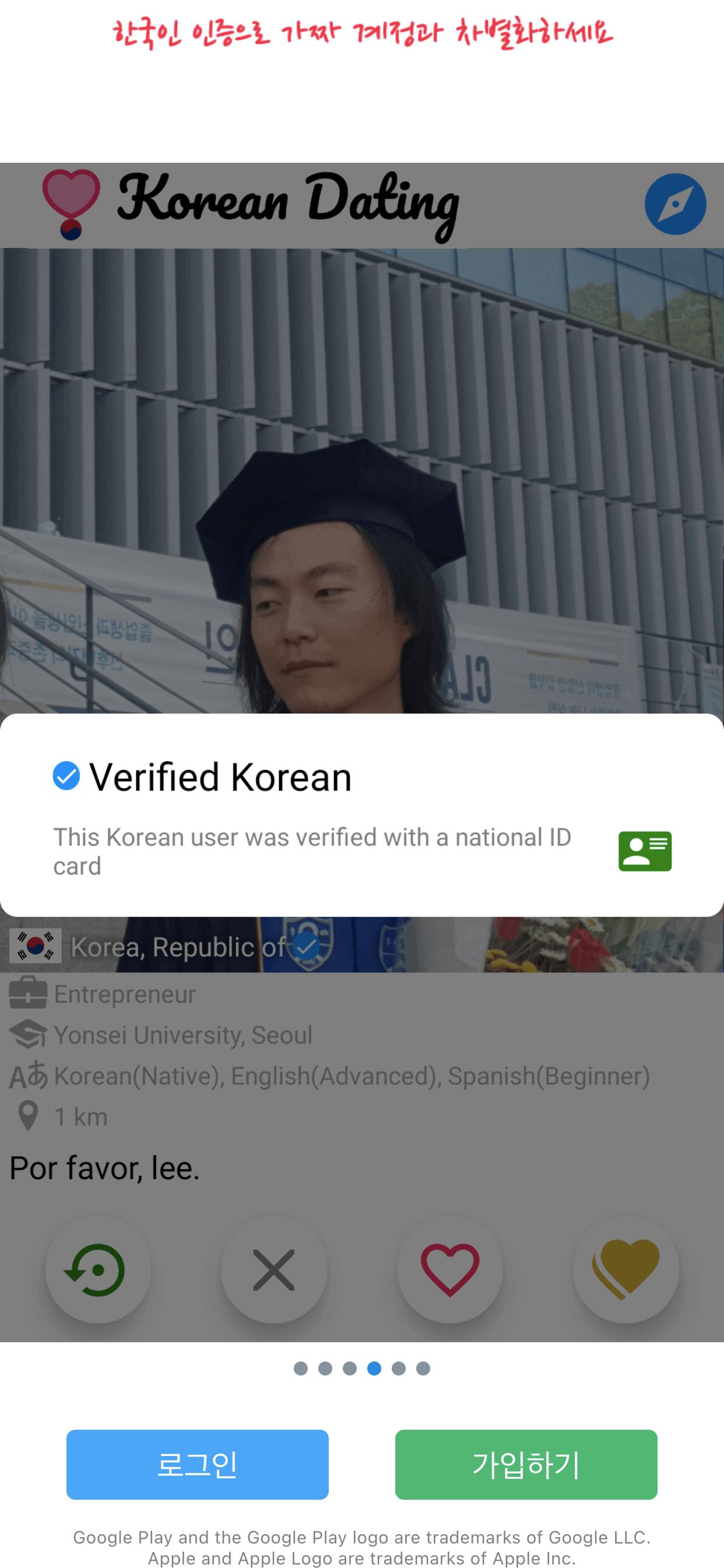Tap verified badge next to Korea, Republic of
Viewport: 724px width, 1568px height.
tap(307, 946)
